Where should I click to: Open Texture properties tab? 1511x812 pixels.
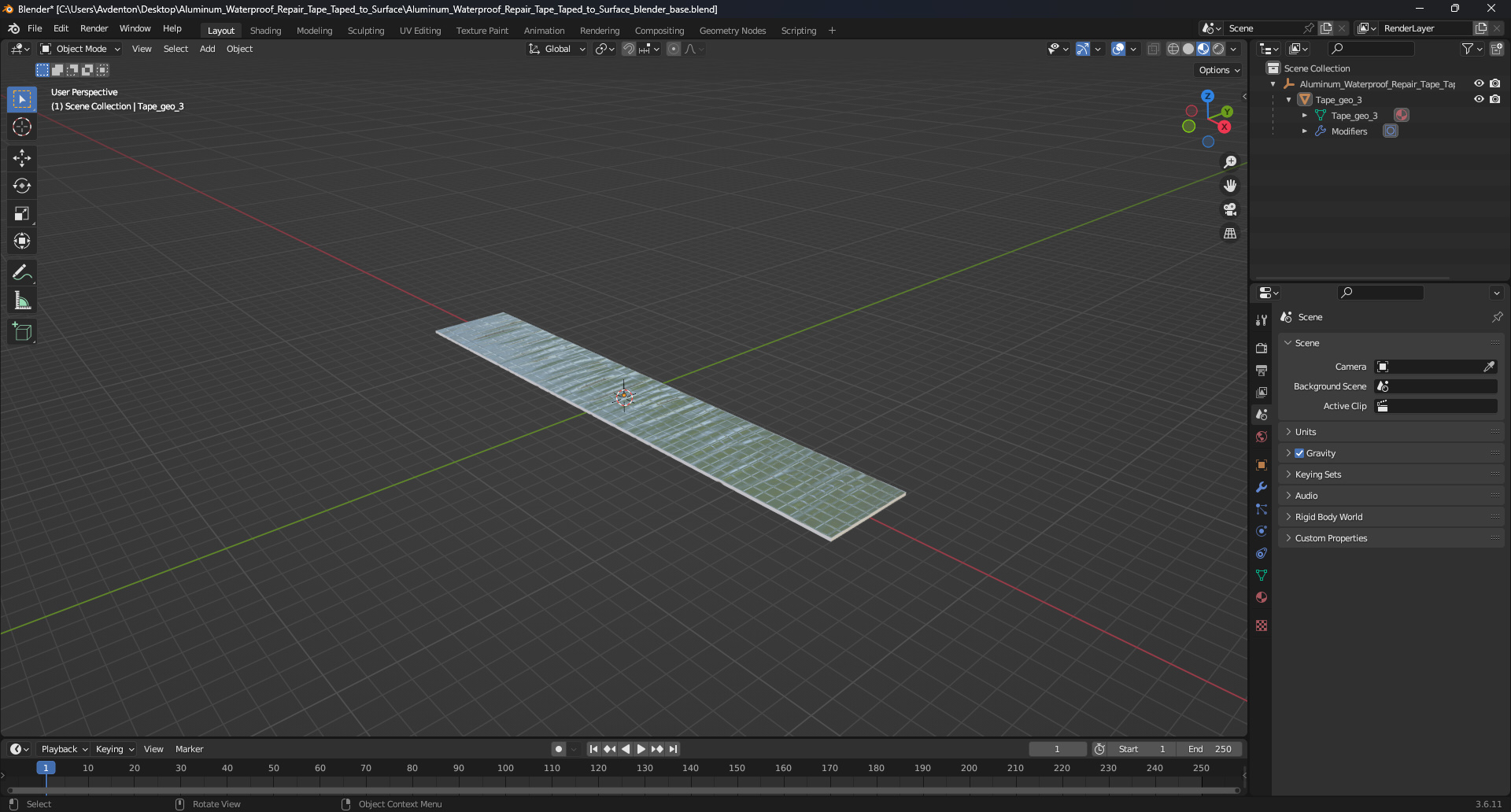click(1262, 626)
